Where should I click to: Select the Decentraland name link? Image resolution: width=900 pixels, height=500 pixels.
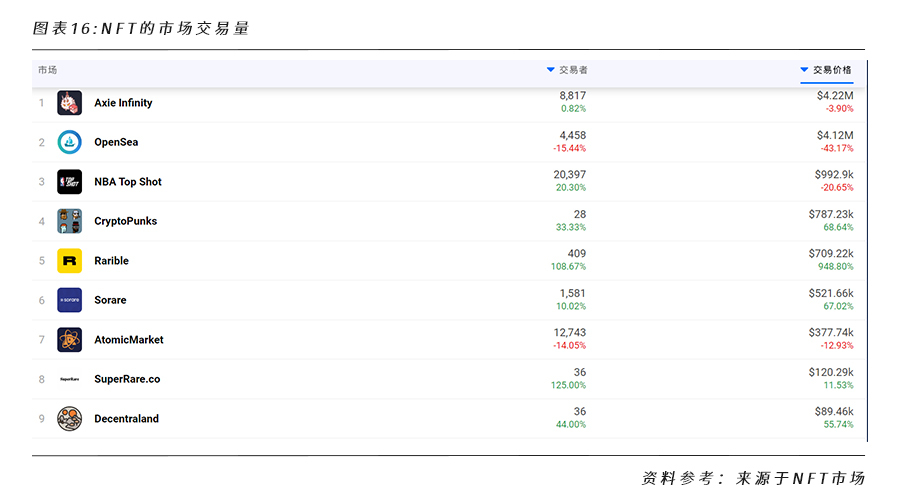click(x=126, y=419)
